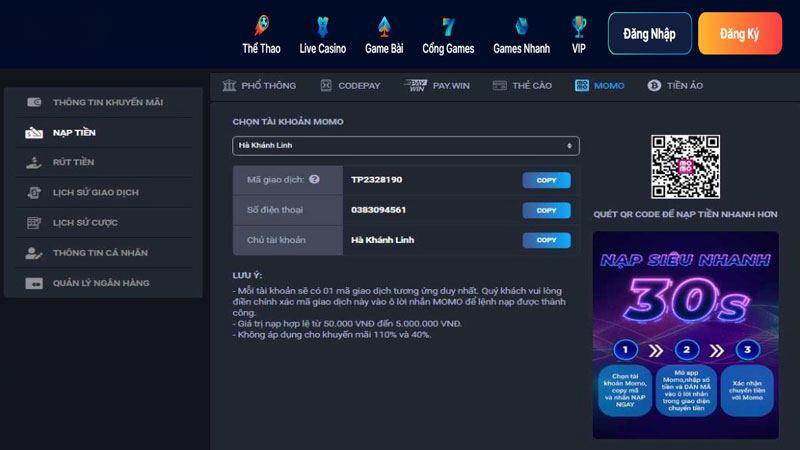Select the phone number text 0383094561
The image size is (800, 450).
tap(379, 210)
